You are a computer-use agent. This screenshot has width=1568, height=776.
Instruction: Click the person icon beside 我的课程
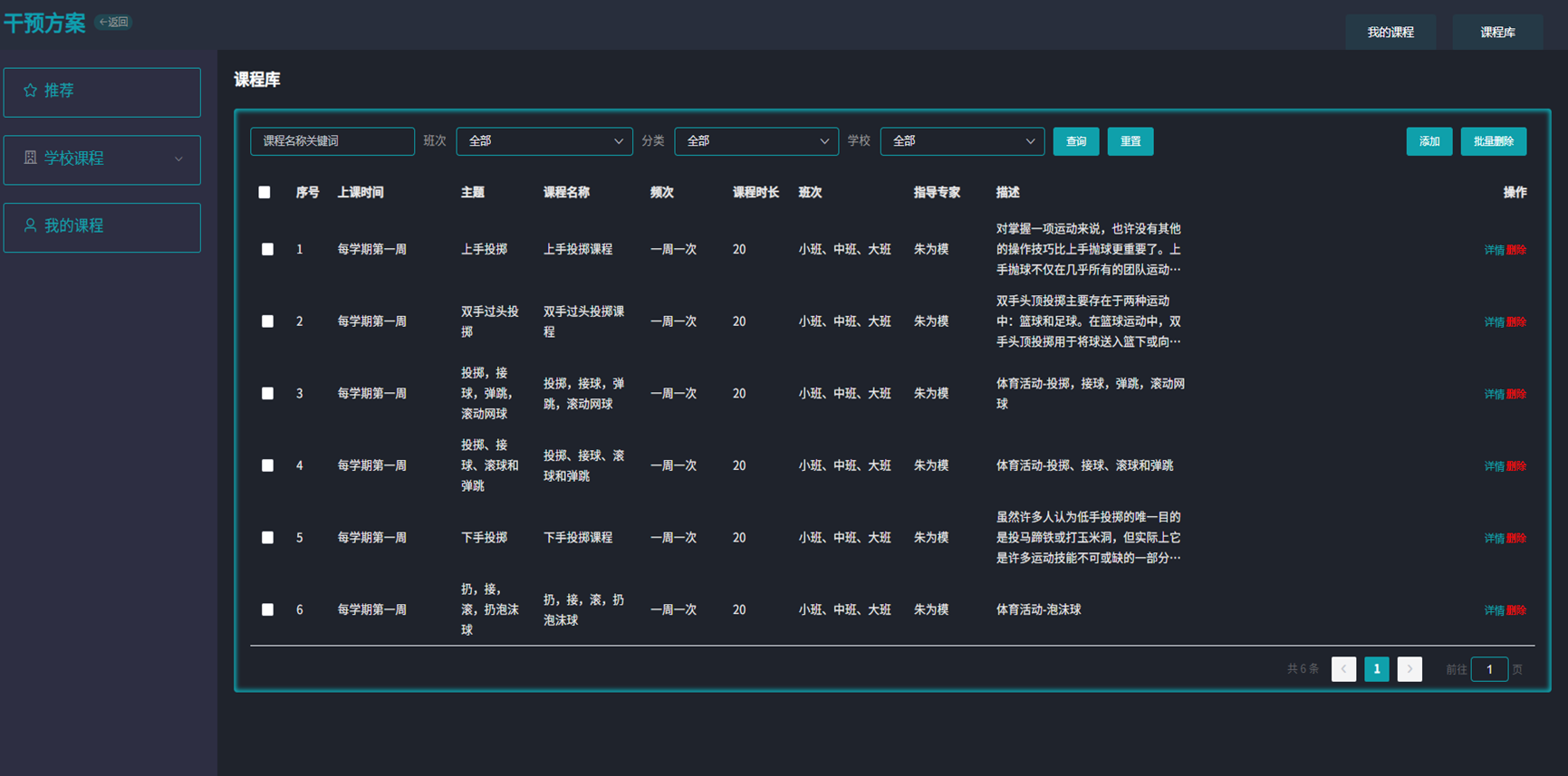pos(30,225)
